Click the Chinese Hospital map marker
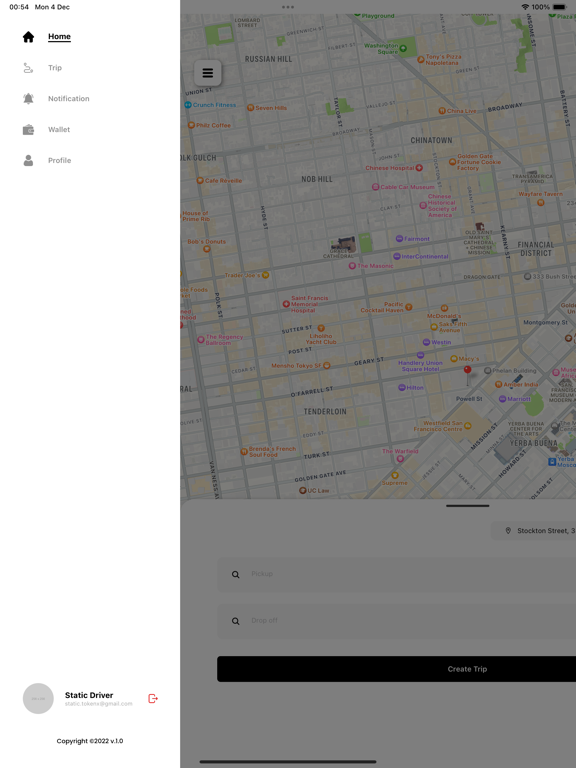This screenshot has height=768, width=576. pyautogui.click(x=419, y=168)
